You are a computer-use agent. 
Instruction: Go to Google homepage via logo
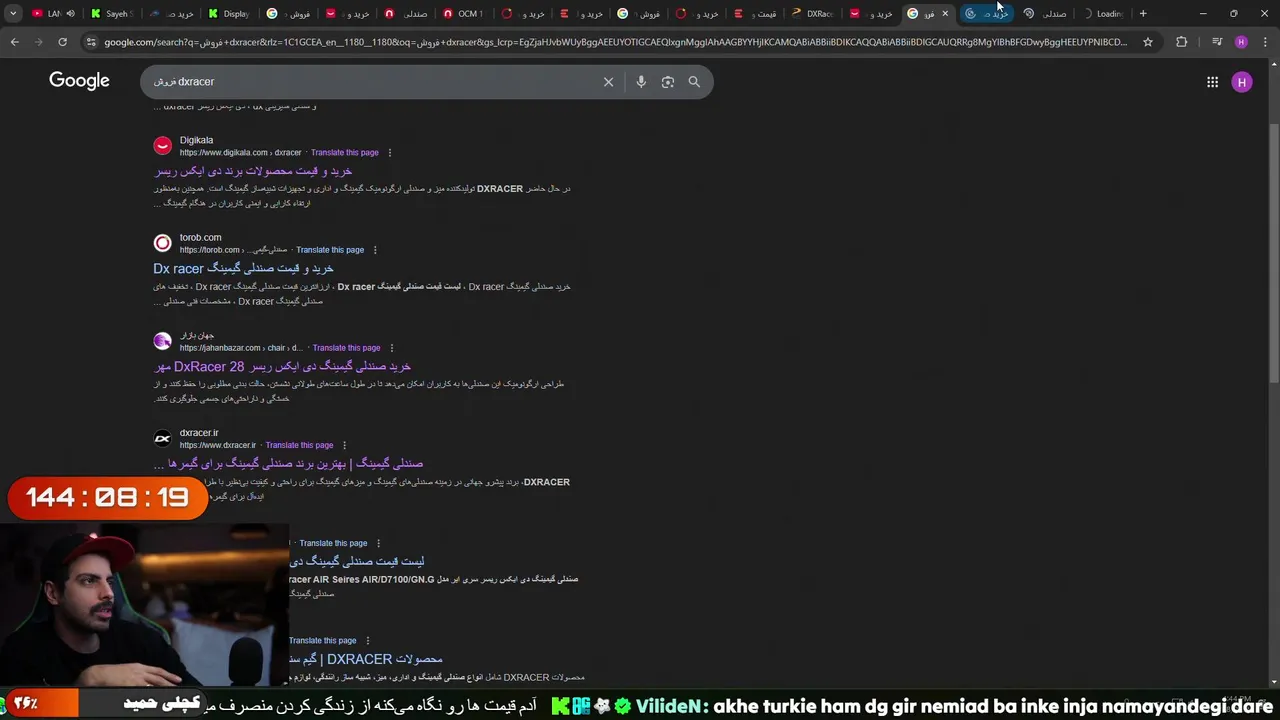click(x=79, y=81)
